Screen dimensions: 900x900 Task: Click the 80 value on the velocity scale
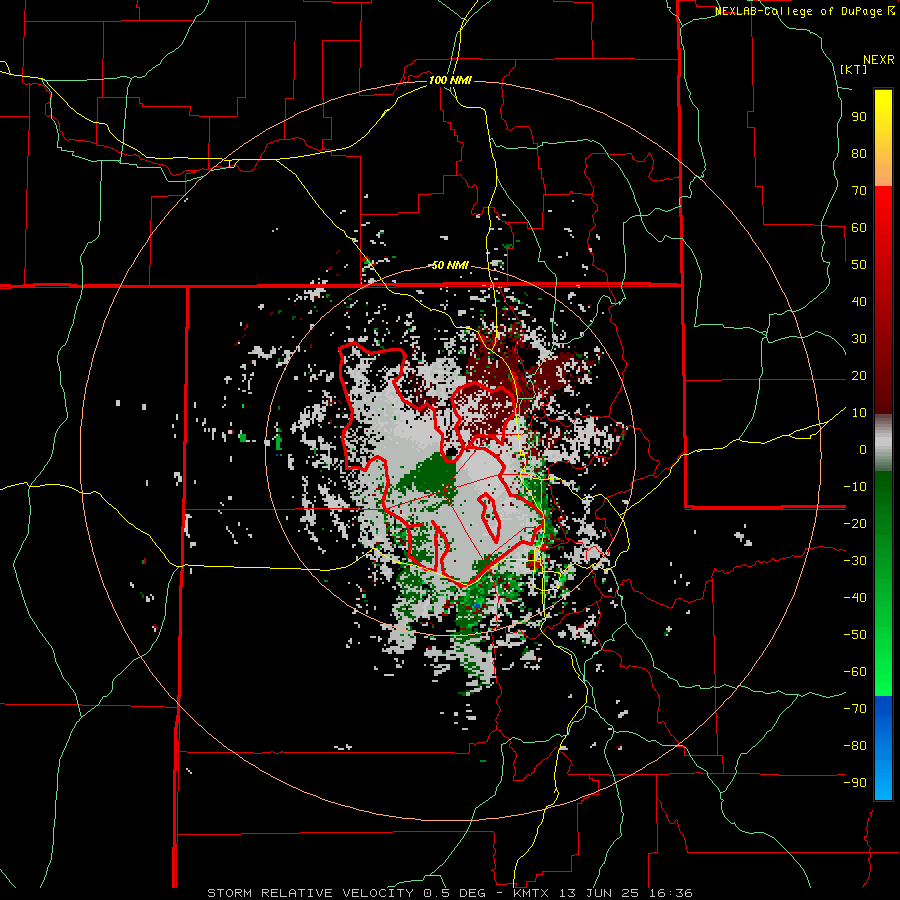point(859,154)
